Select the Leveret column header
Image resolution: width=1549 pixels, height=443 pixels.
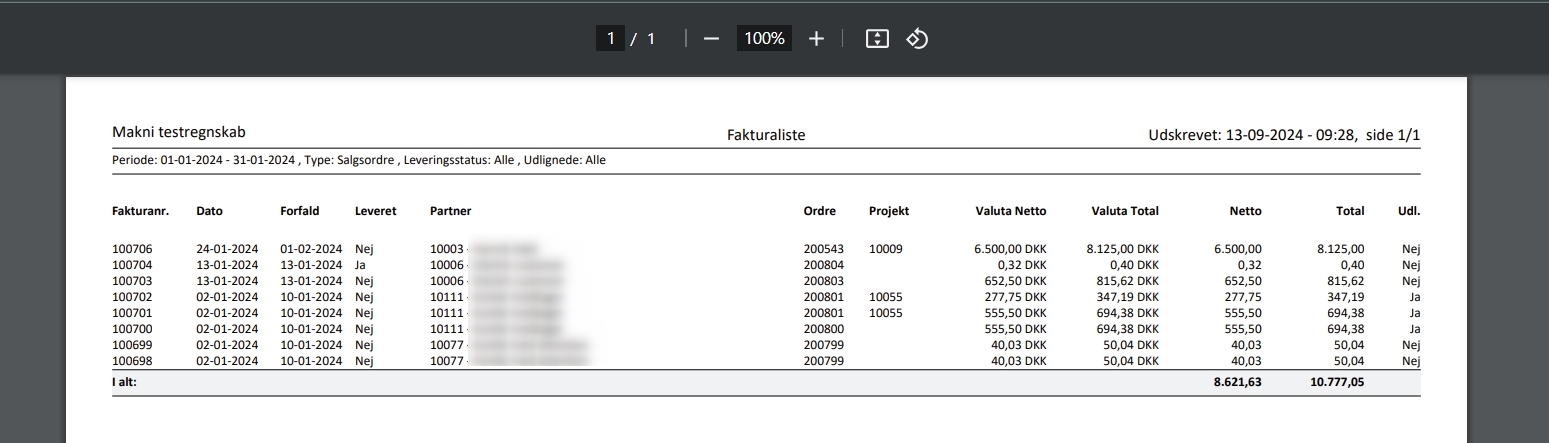375,211
